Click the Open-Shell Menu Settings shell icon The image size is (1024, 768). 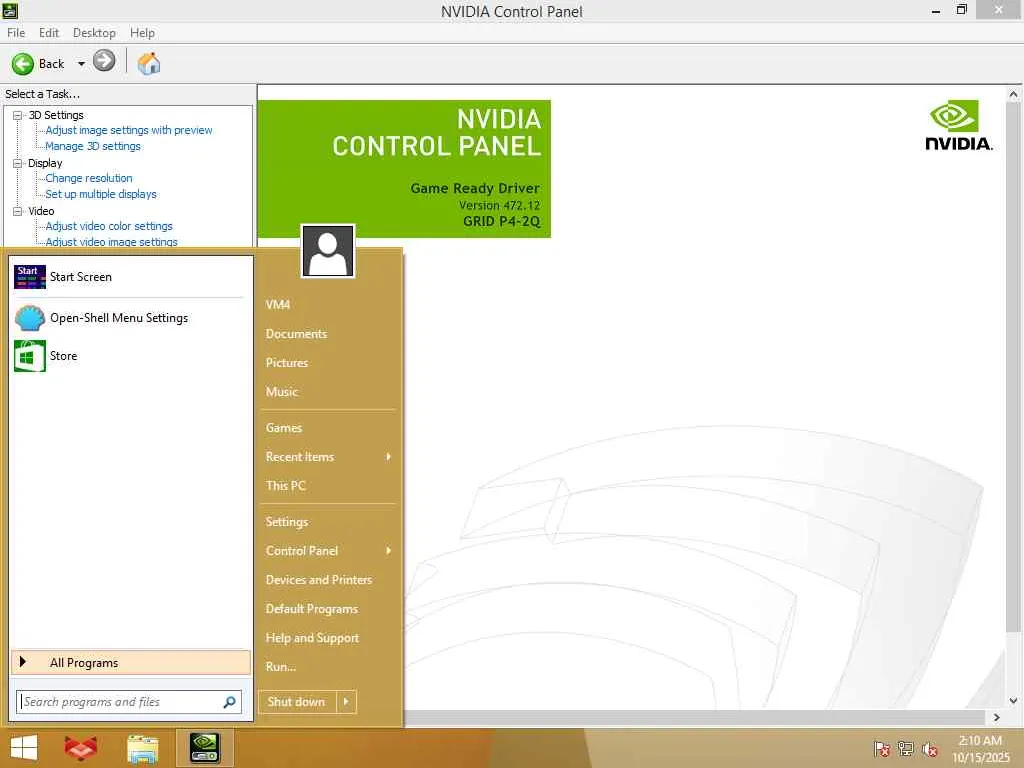point(29,318)
